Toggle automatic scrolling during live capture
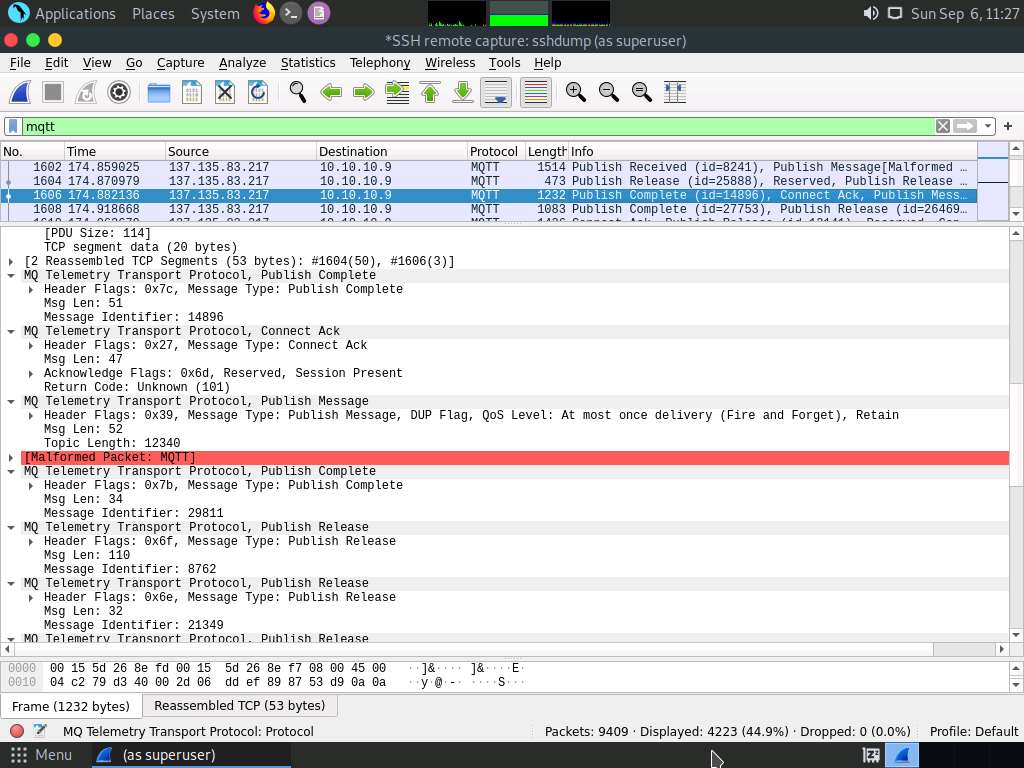 pyautogui.click(x=495, y=92)
